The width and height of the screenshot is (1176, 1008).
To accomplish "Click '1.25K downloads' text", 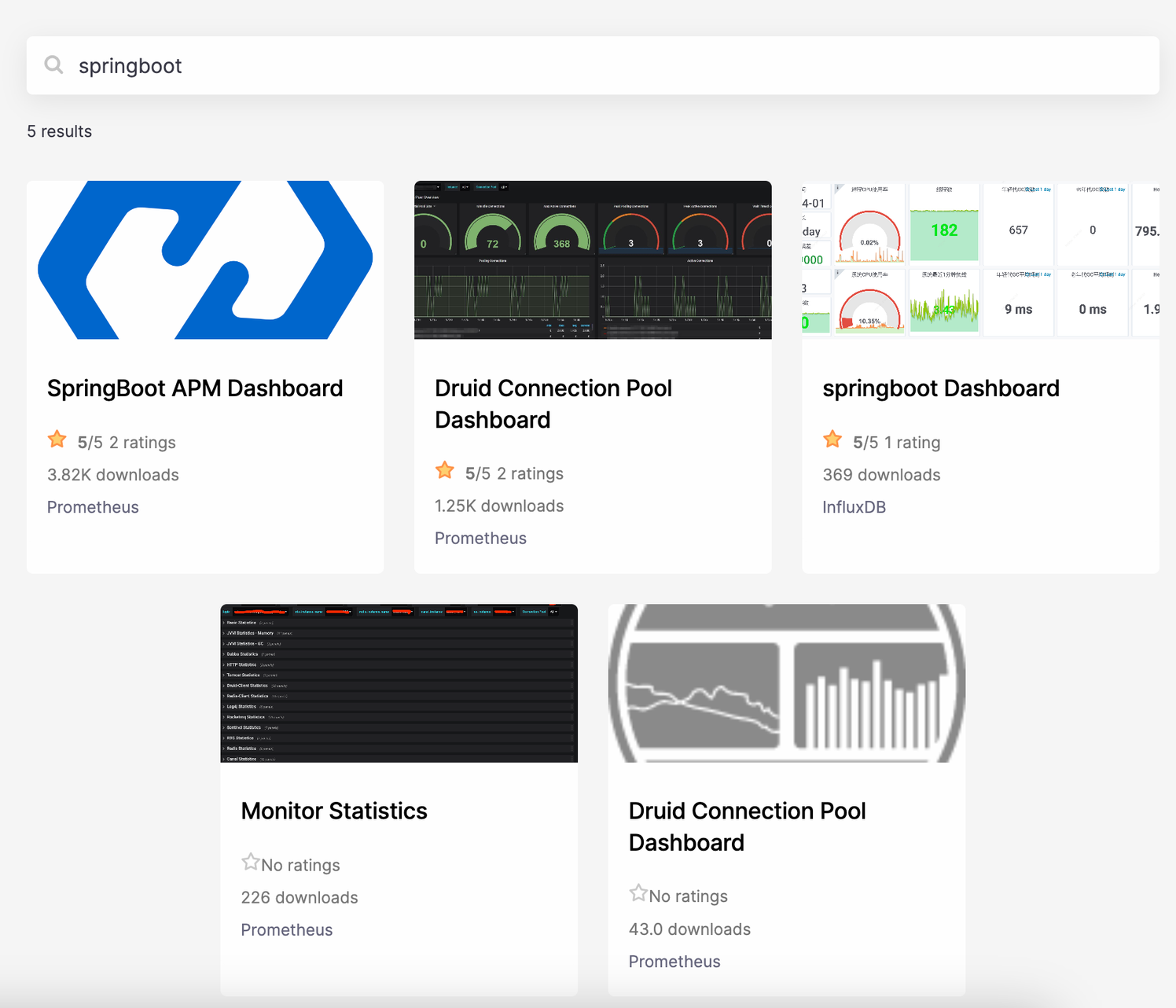I will pos(499,506).
